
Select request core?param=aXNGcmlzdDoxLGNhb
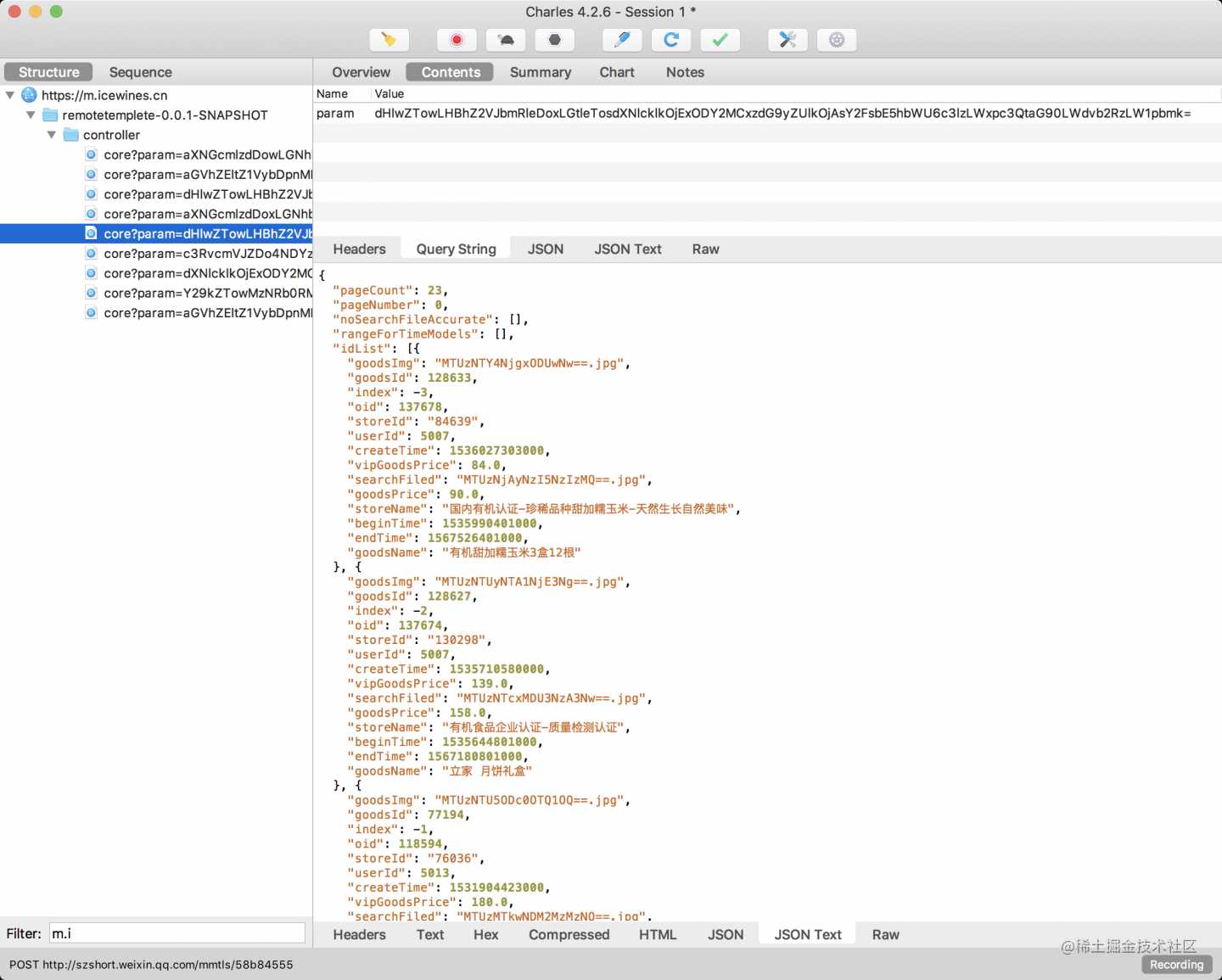pos(207,214)
